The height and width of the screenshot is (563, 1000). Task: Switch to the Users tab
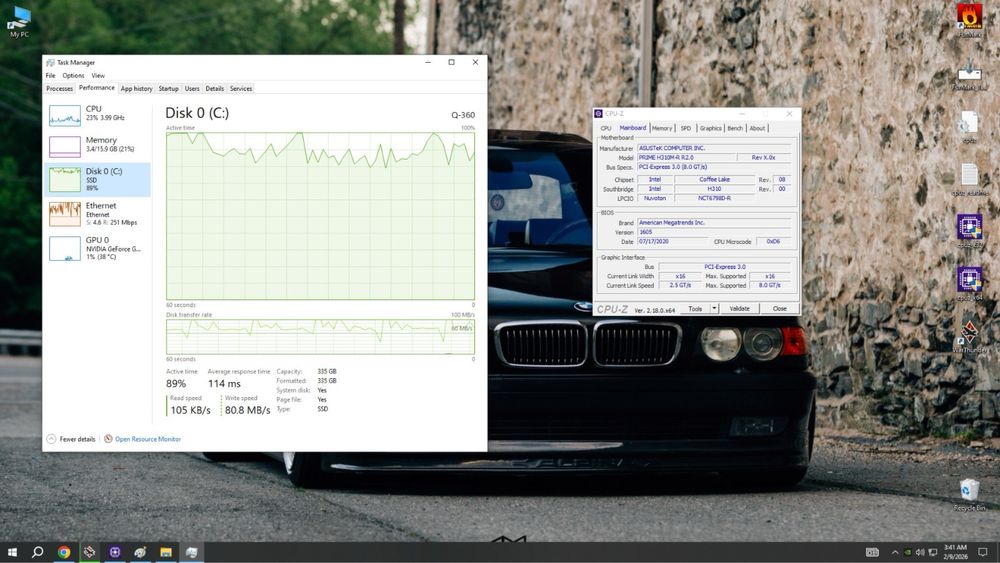click(x=192, y=89)
